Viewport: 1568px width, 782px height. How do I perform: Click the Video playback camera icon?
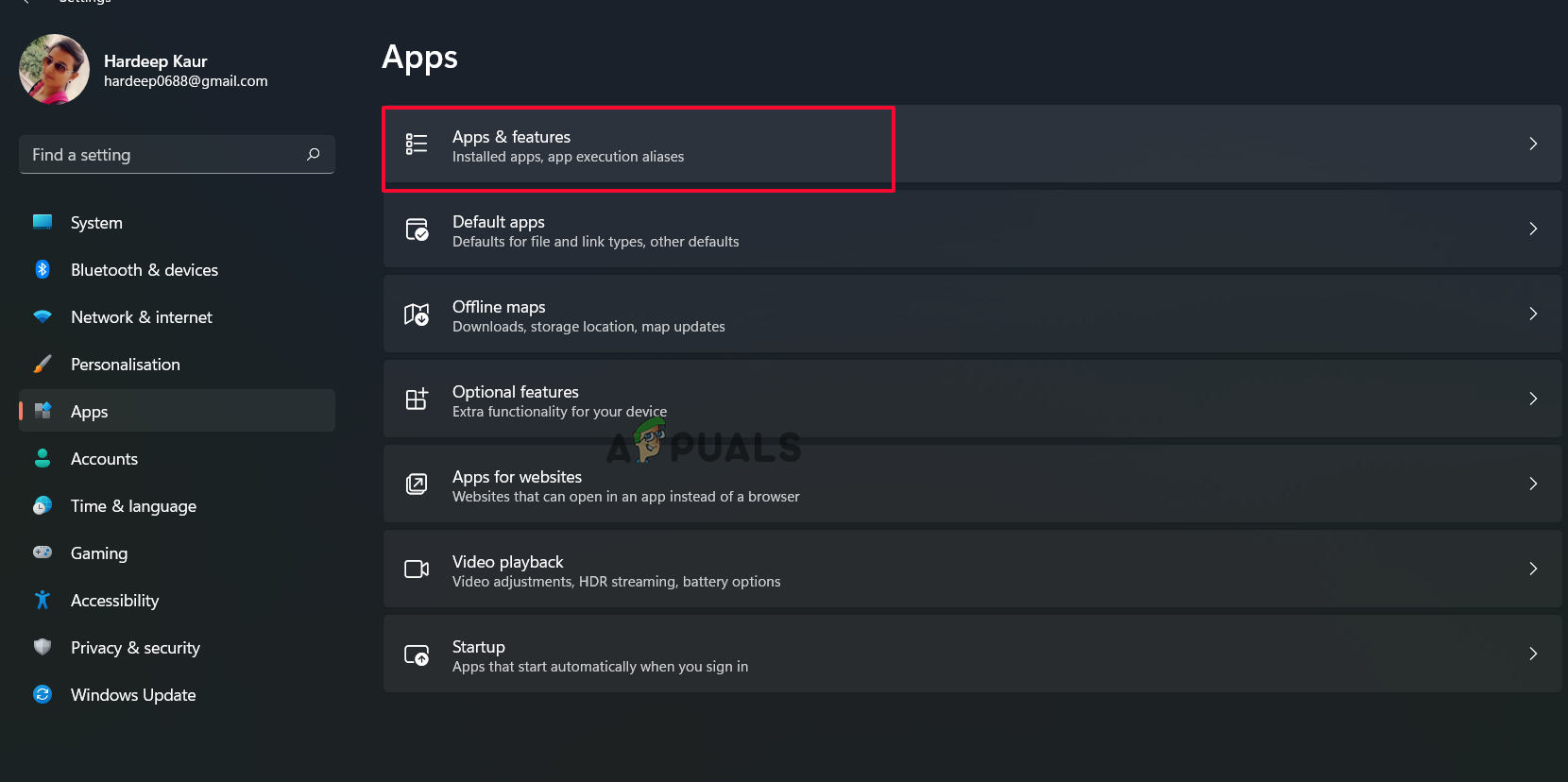[x=417, y=569]
